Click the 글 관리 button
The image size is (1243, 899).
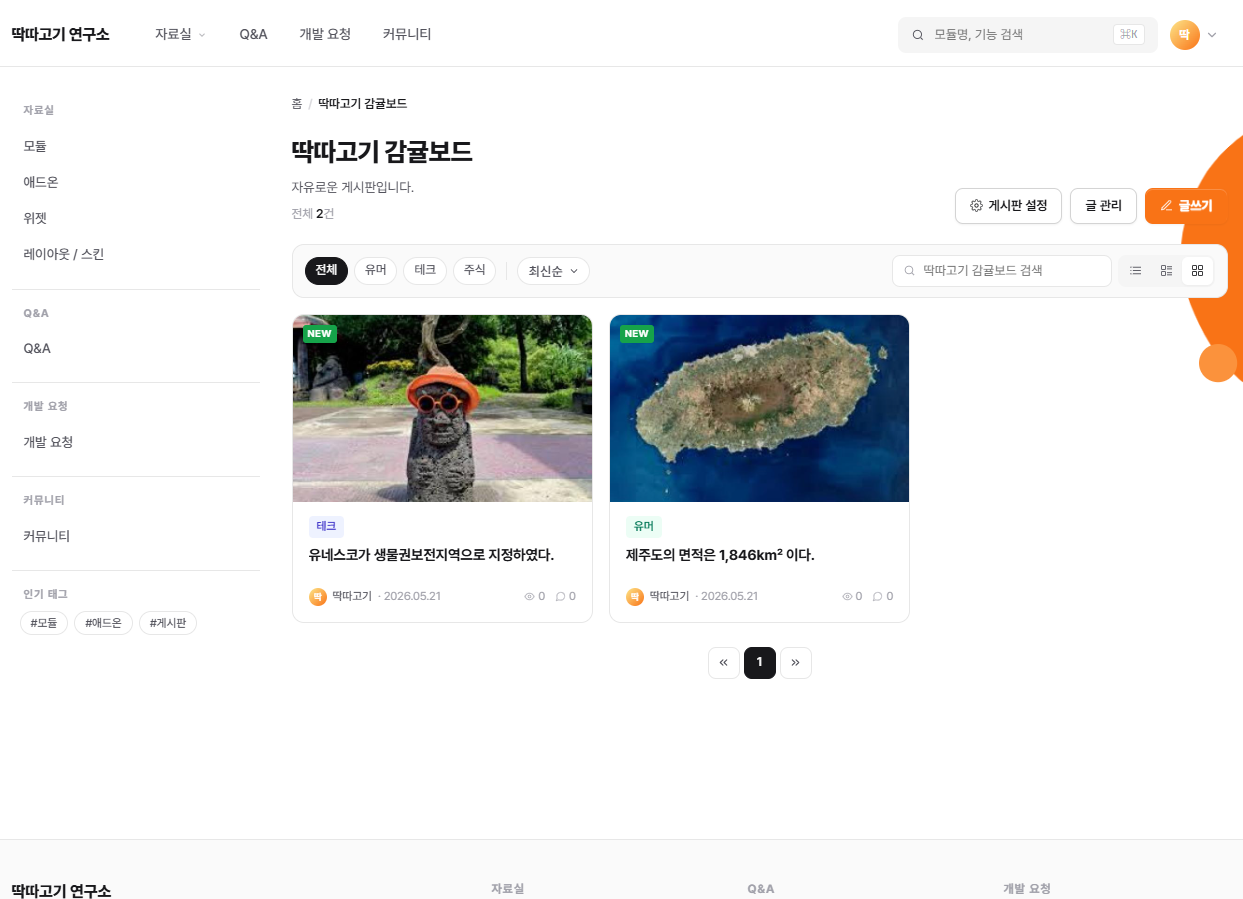[1103, 206]
